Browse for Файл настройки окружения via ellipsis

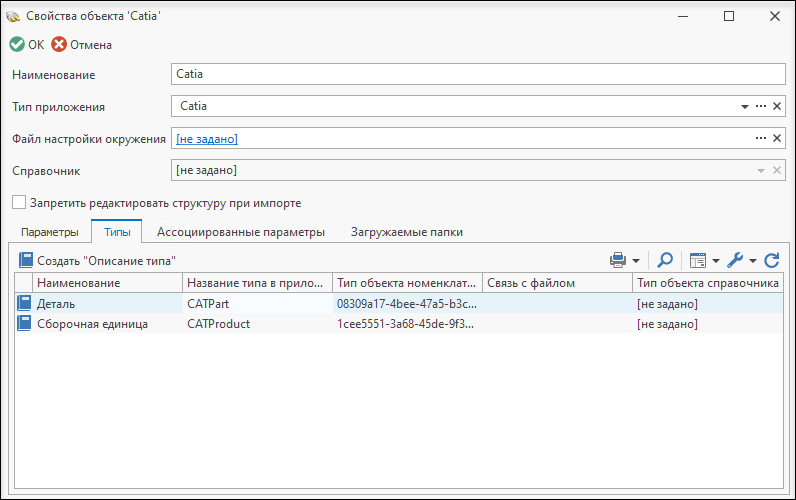click(x=760, y=138)
